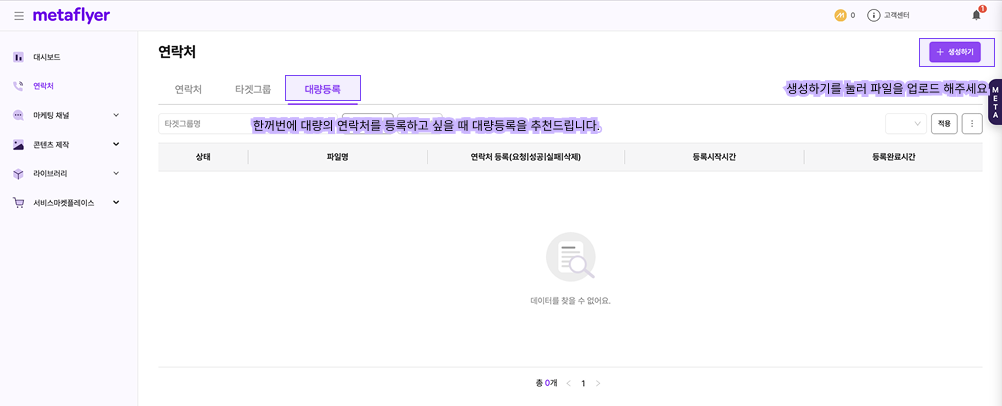The width and height of the screenshot is (1002, 406).
Task: Expand the 라이브러리 menu chevron
Action: [x=116, y=173]
